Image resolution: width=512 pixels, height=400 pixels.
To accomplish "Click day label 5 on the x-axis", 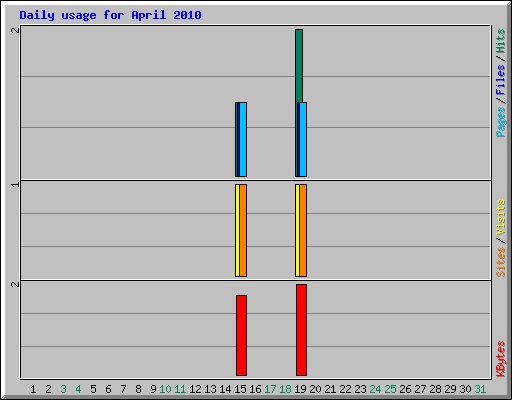I will (x=93, y=389).
